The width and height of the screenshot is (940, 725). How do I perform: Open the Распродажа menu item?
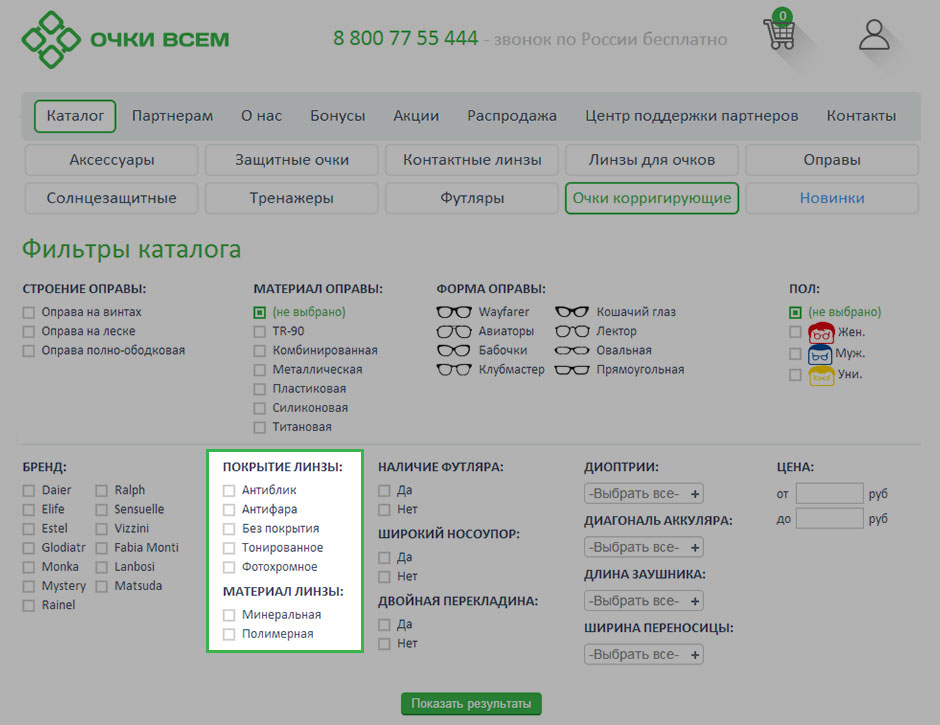click(511, 116)
